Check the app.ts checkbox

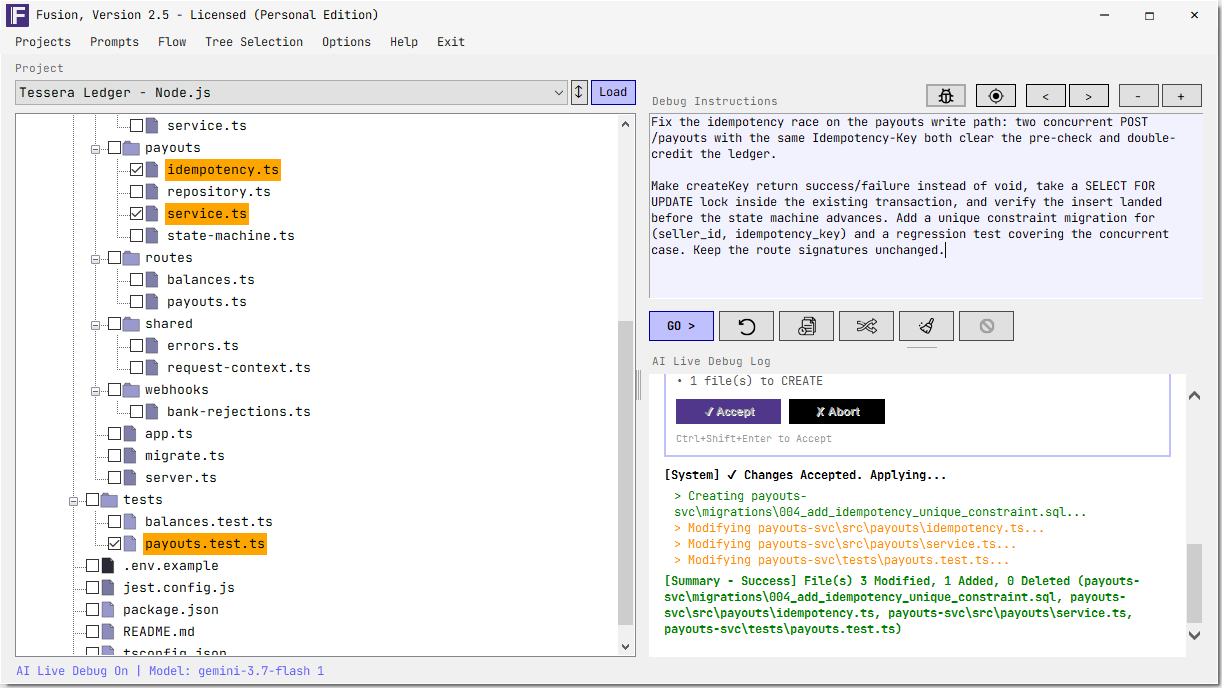(x=114, y=434)
